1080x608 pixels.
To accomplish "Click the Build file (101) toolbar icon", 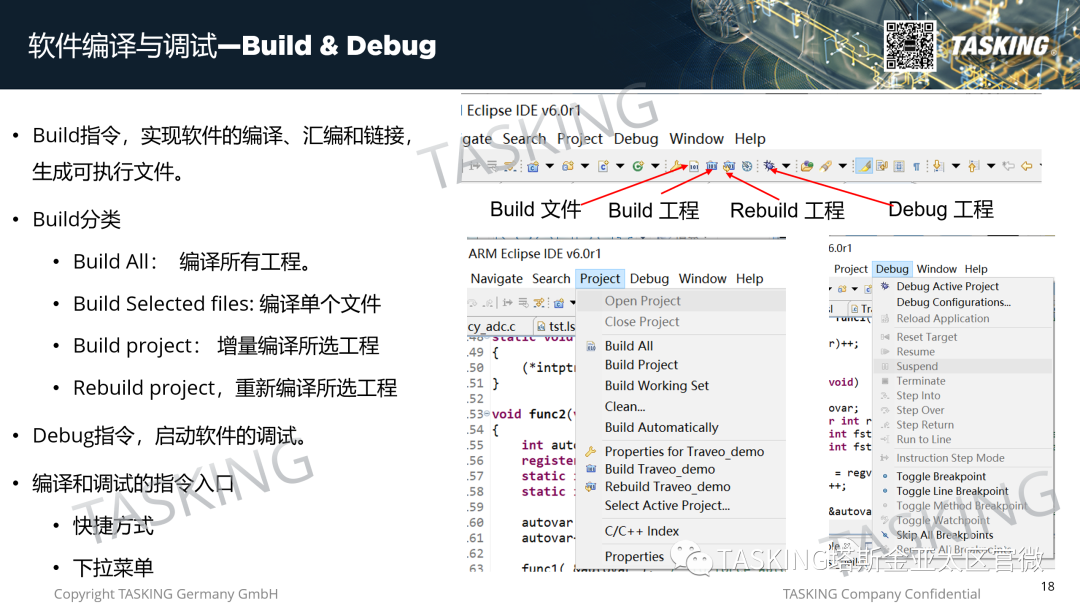I will [694, 166].
